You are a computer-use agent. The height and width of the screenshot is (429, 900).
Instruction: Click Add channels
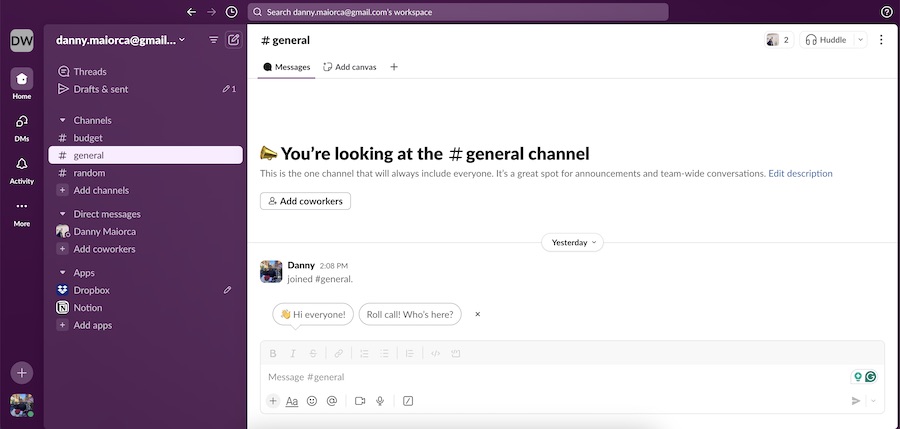(145, 190)
